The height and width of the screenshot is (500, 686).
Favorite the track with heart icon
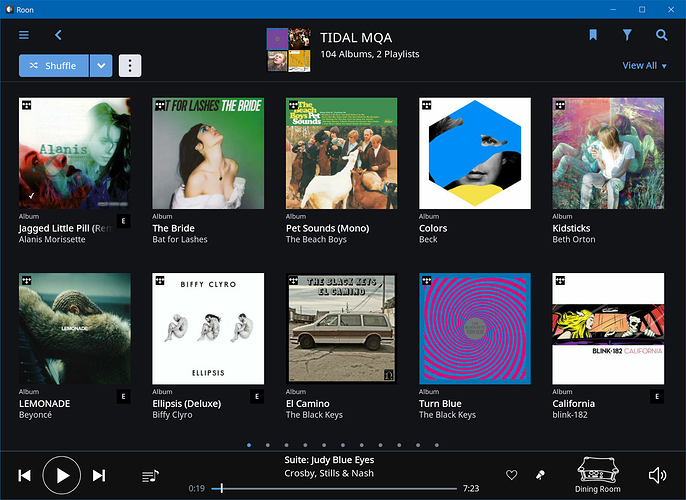pyautogui.click(x=511, y=475)
